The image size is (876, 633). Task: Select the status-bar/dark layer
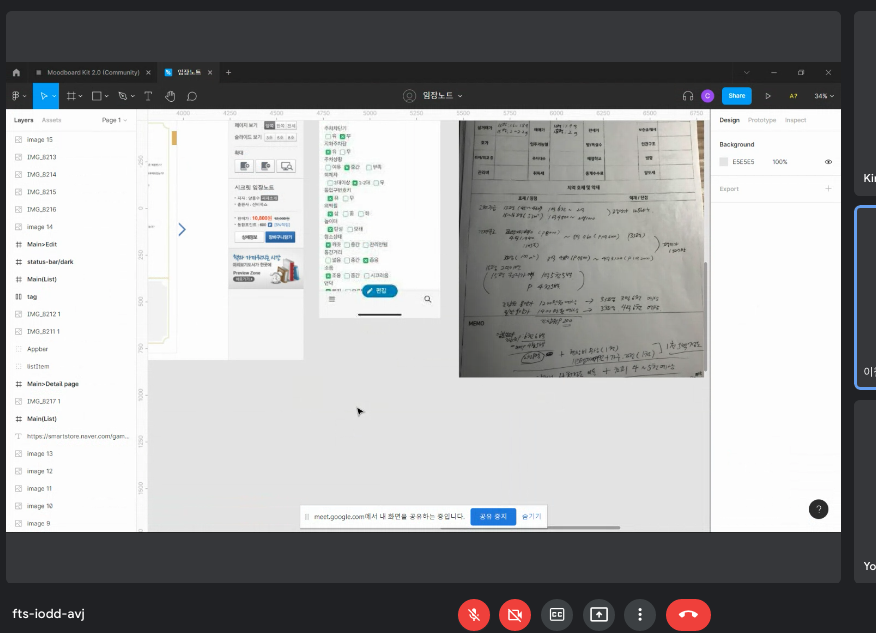72,261
